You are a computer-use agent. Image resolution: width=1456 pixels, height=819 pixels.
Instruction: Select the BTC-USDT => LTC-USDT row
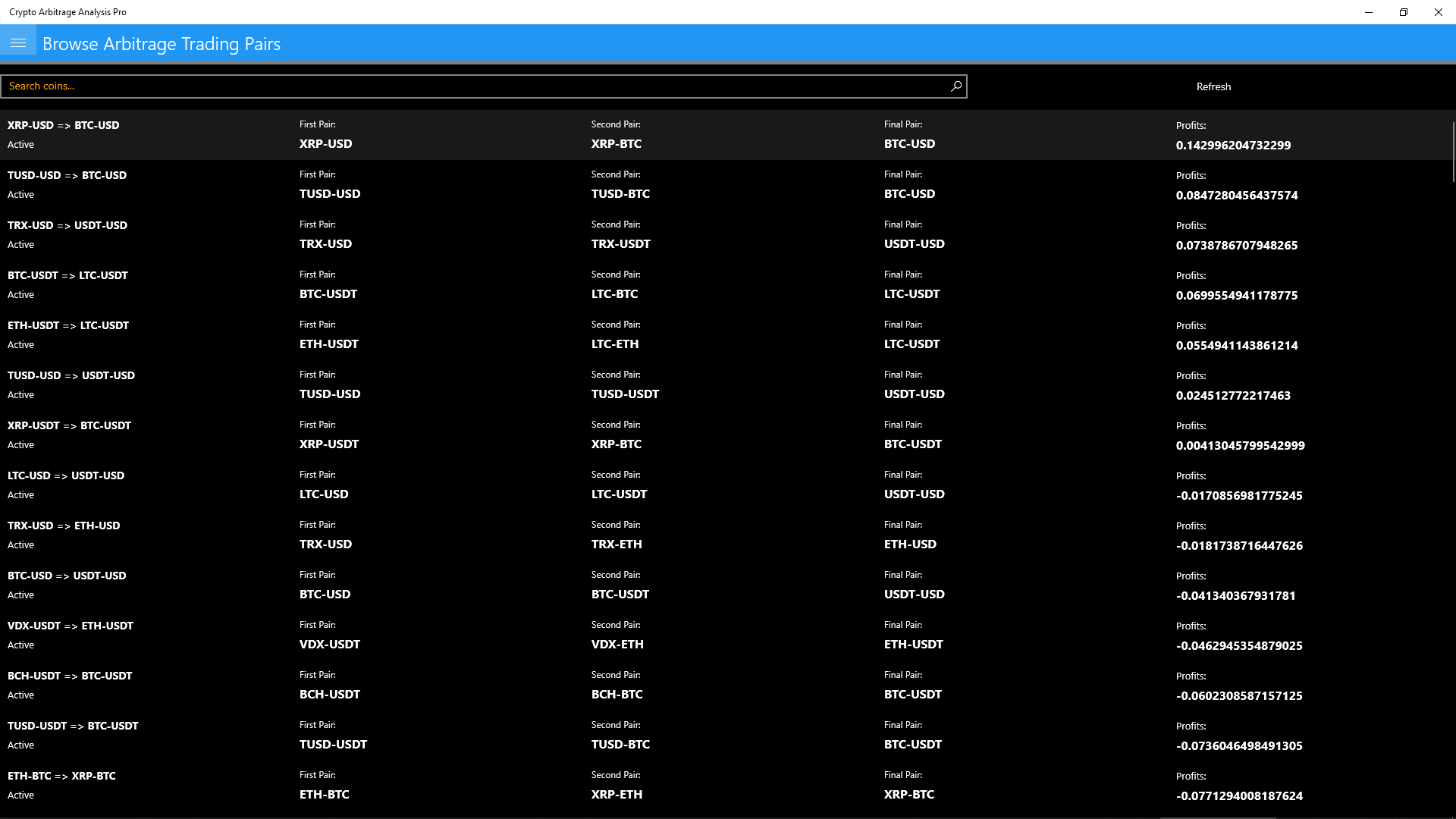(x=67, y=276)
